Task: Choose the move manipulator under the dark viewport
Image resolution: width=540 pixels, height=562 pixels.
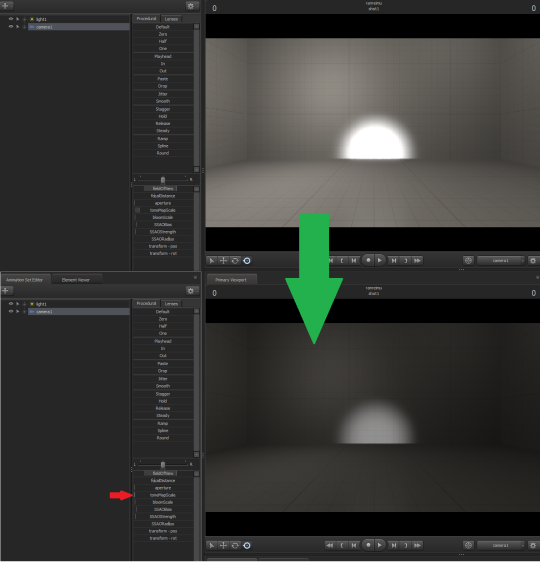Action: pos(223,545)
